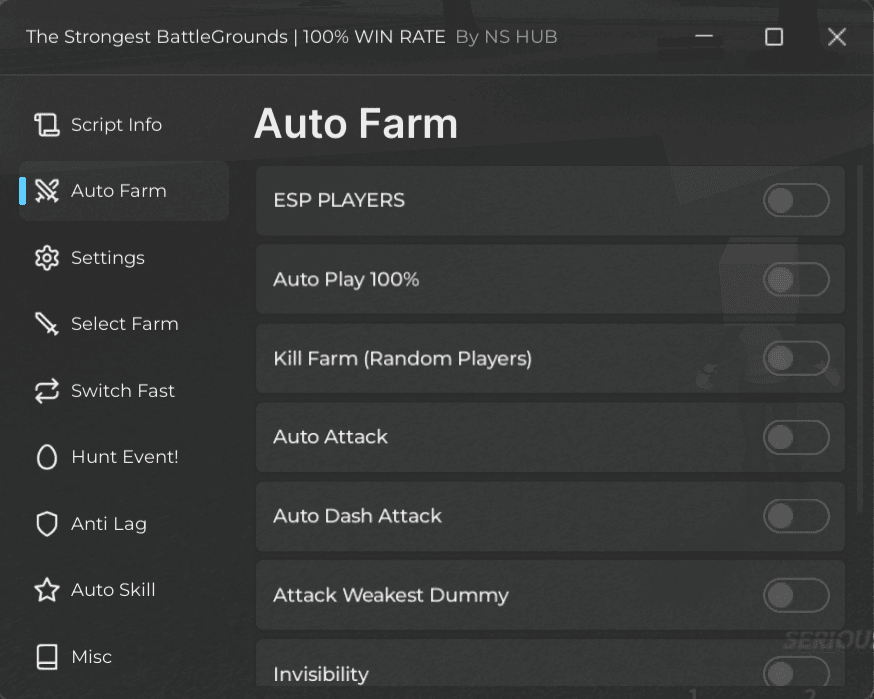Click the Switch Fast repeat arrows icon

click(x=47, y=391)
